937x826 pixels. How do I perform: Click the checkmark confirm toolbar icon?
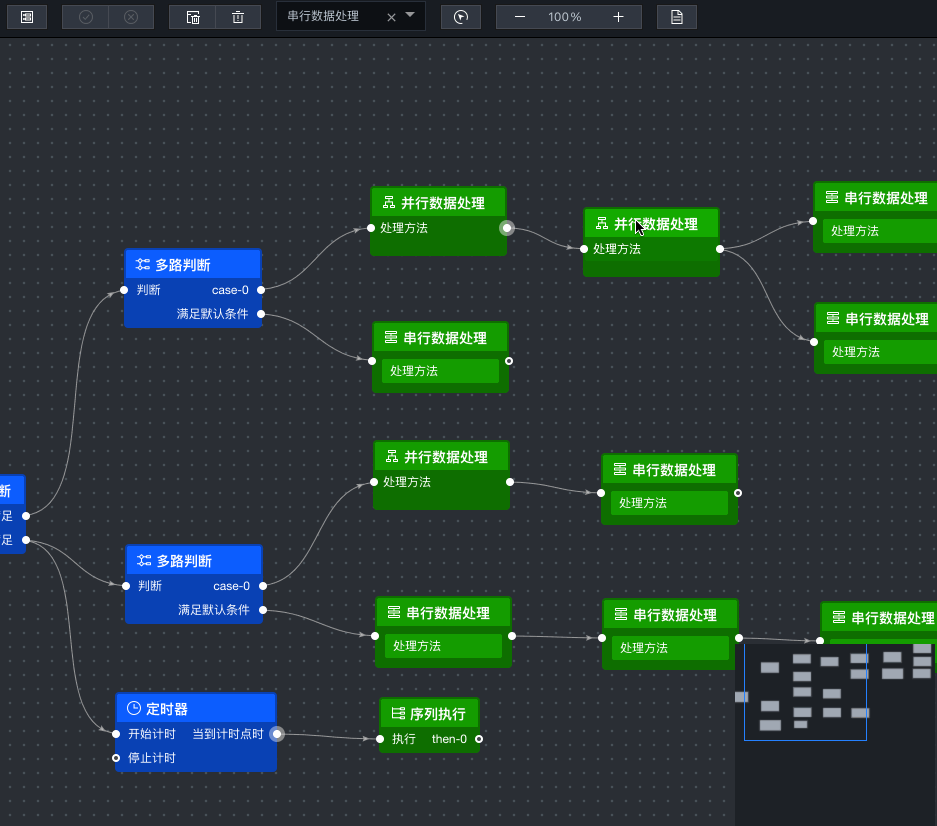click(x=85, y=17)
